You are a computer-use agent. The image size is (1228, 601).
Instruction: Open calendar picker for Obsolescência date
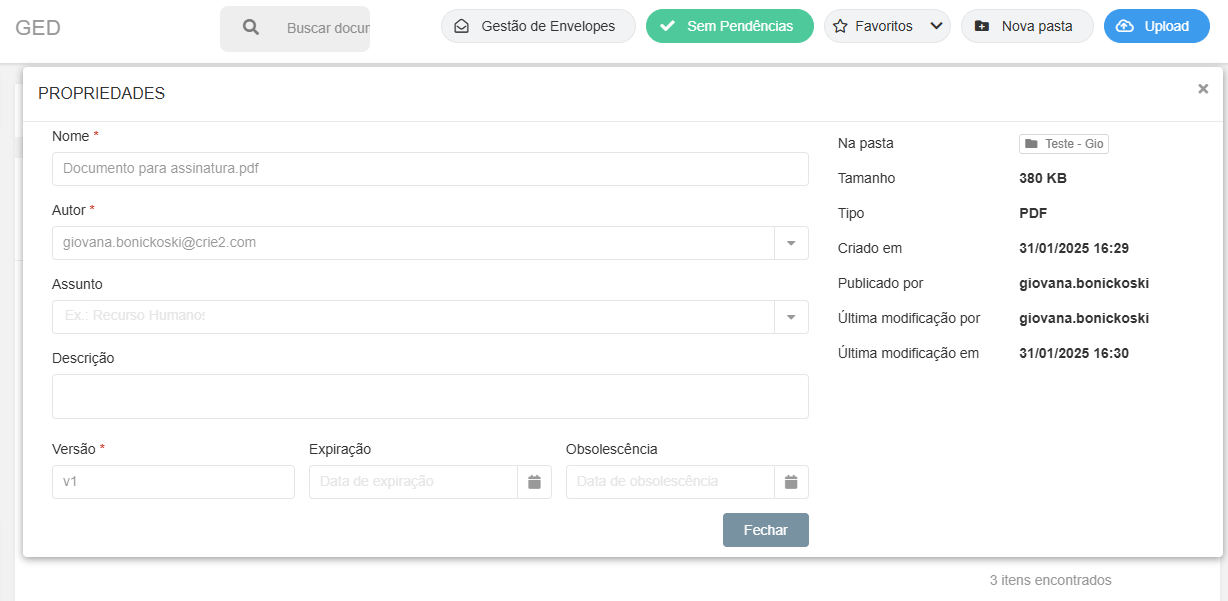point(791,482)
